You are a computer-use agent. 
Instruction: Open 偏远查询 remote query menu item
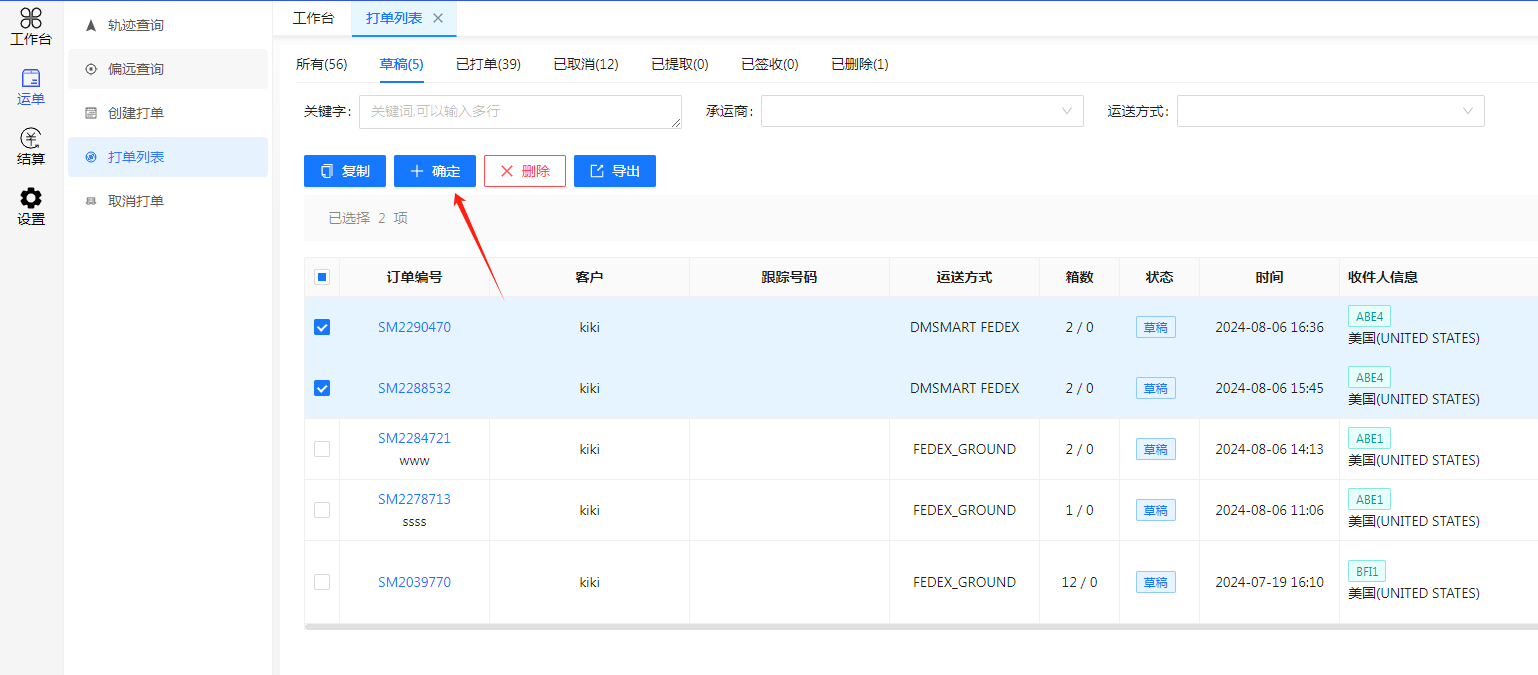[168, 69]
